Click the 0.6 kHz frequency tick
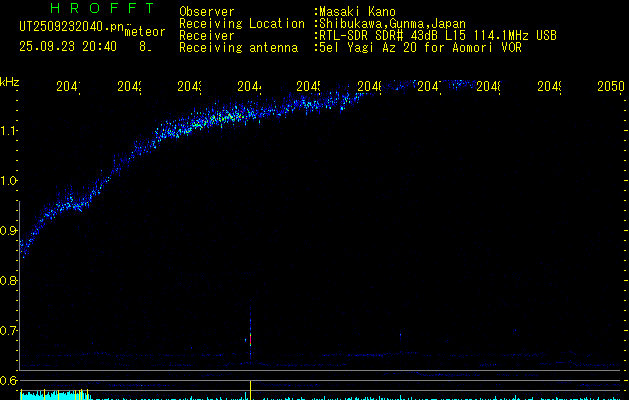 pos(9,381)
